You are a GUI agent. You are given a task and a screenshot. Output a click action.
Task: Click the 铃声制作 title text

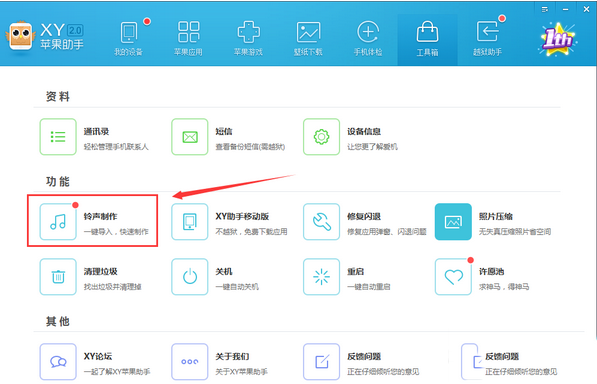101,217
